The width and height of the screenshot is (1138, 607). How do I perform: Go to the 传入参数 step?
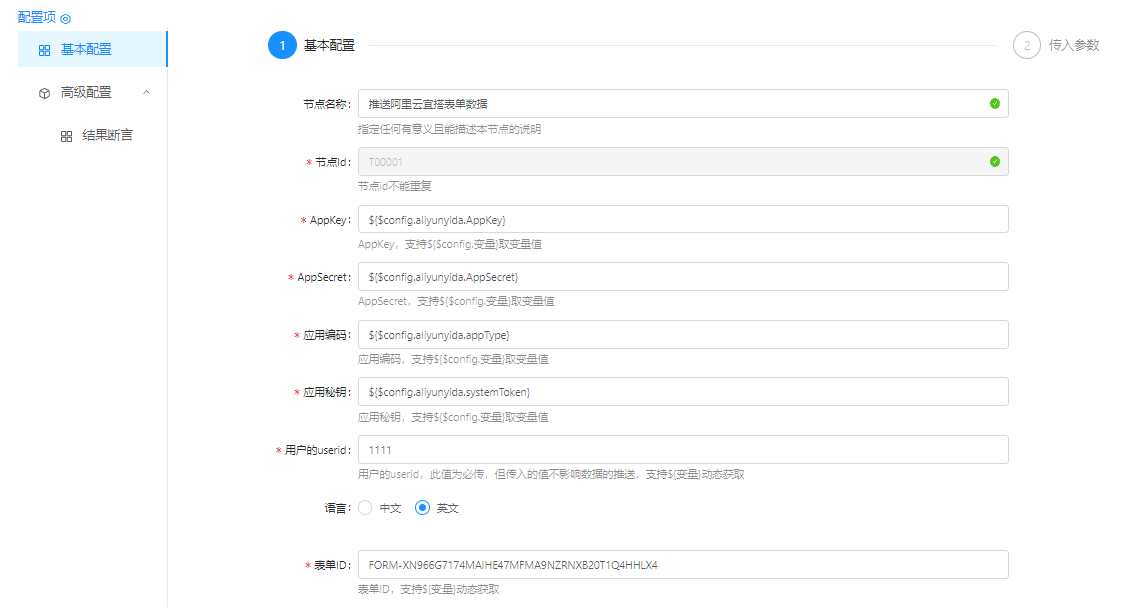(x=1073, y=45)
